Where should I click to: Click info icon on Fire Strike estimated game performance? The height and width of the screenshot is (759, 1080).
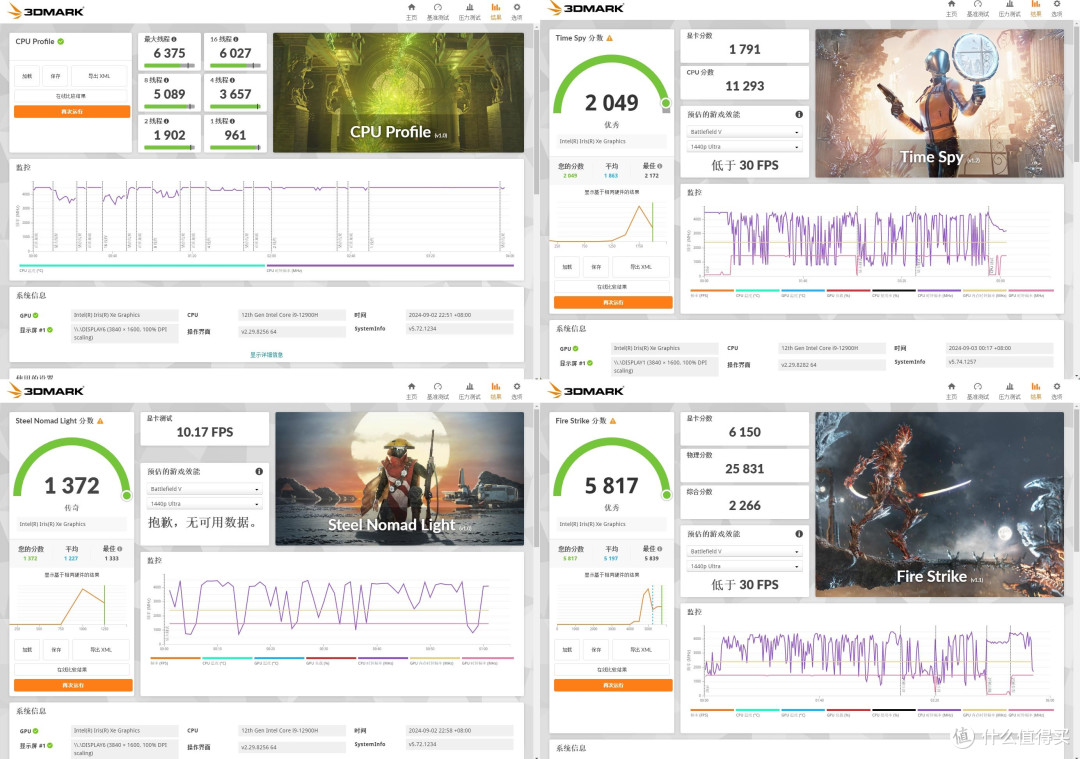pyautogui.click(x=799, y=534)
